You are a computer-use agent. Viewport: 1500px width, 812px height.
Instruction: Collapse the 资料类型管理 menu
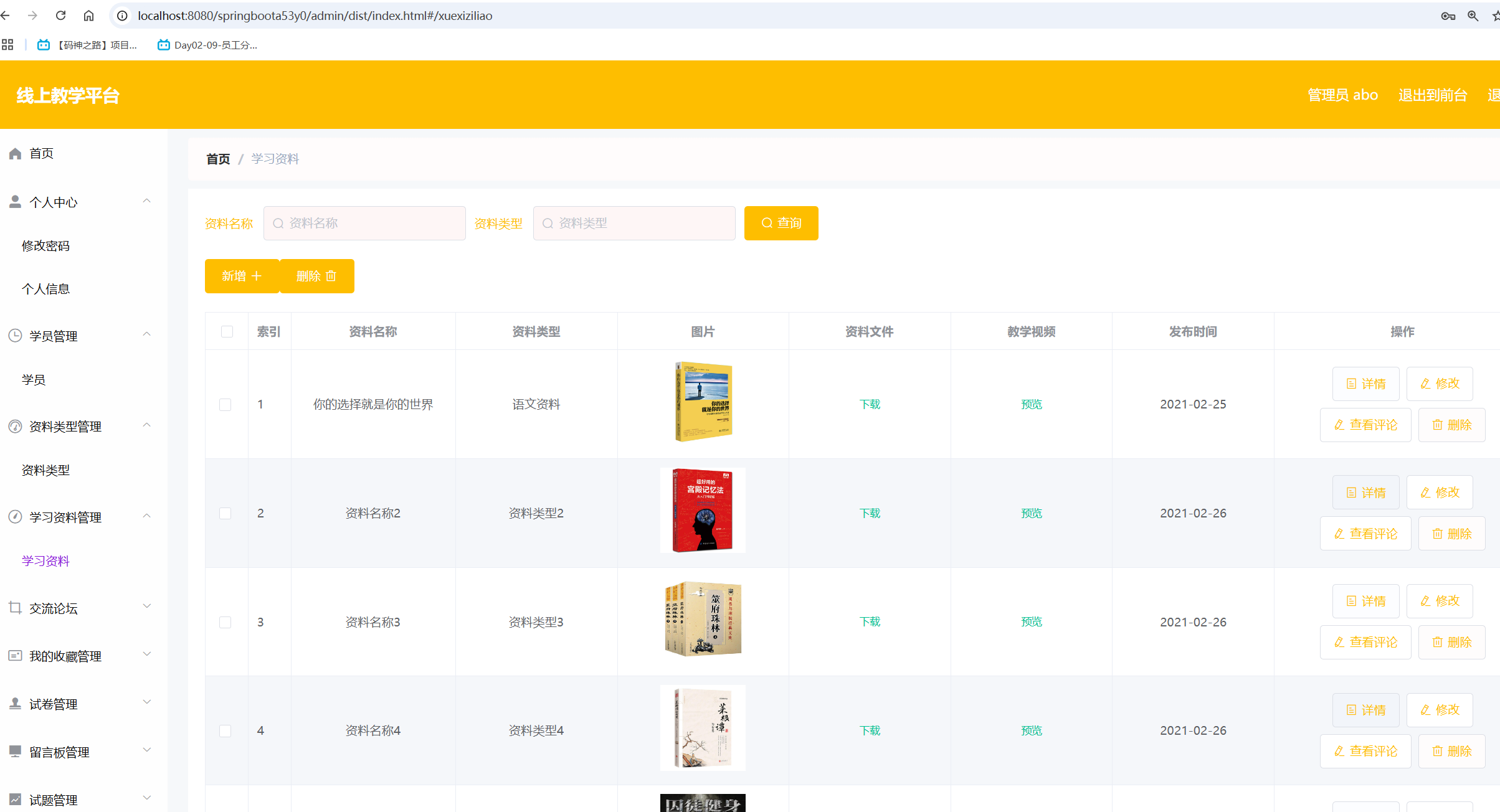tap(83, 426)
